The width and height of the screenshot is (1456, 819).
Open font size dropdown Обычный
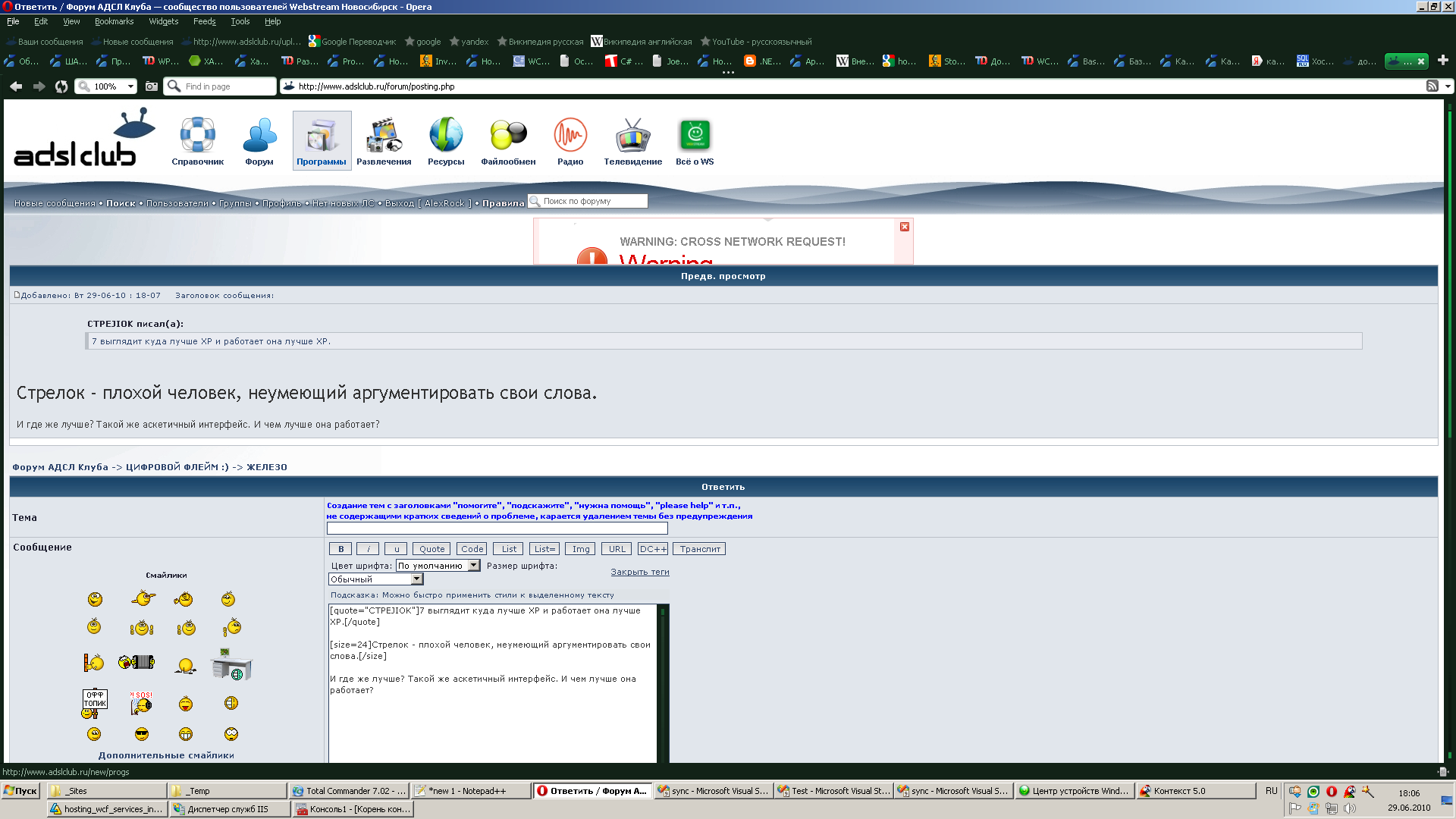point(375,579)
